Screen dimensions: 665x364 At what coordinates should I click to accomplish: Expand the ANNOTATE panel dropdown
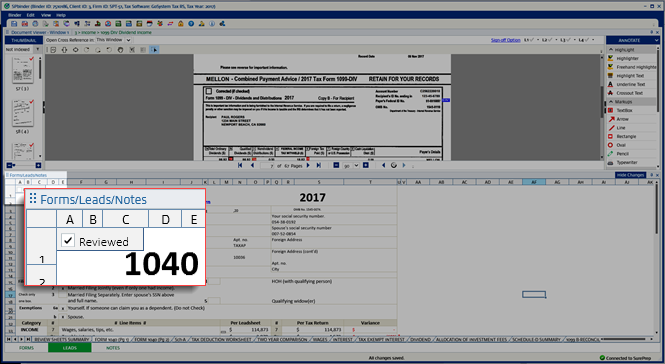pyautogui.click(x=657, y=40)
